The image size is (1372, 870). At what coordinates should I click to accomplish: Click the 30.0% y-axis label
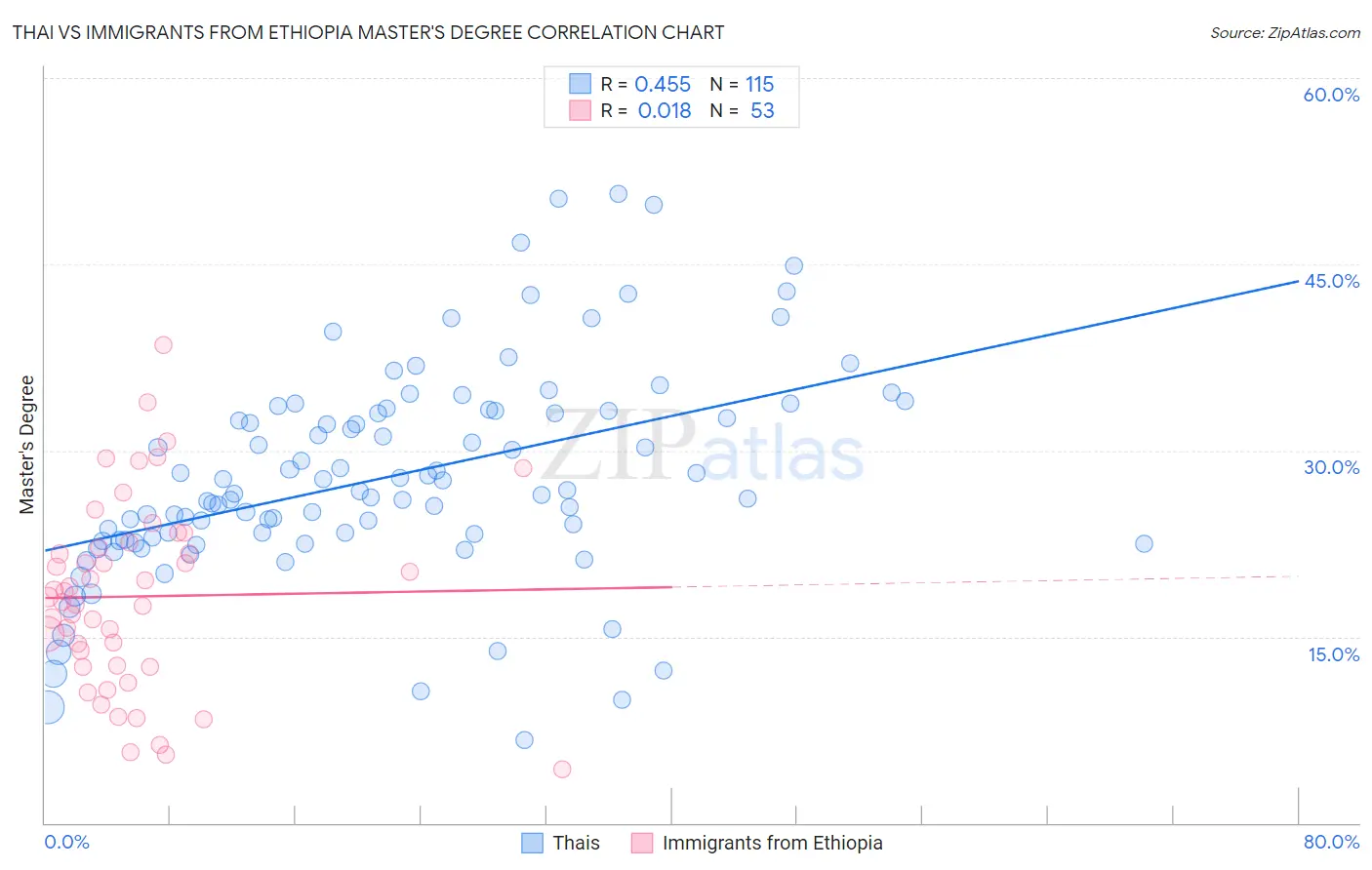(1331, 467)
